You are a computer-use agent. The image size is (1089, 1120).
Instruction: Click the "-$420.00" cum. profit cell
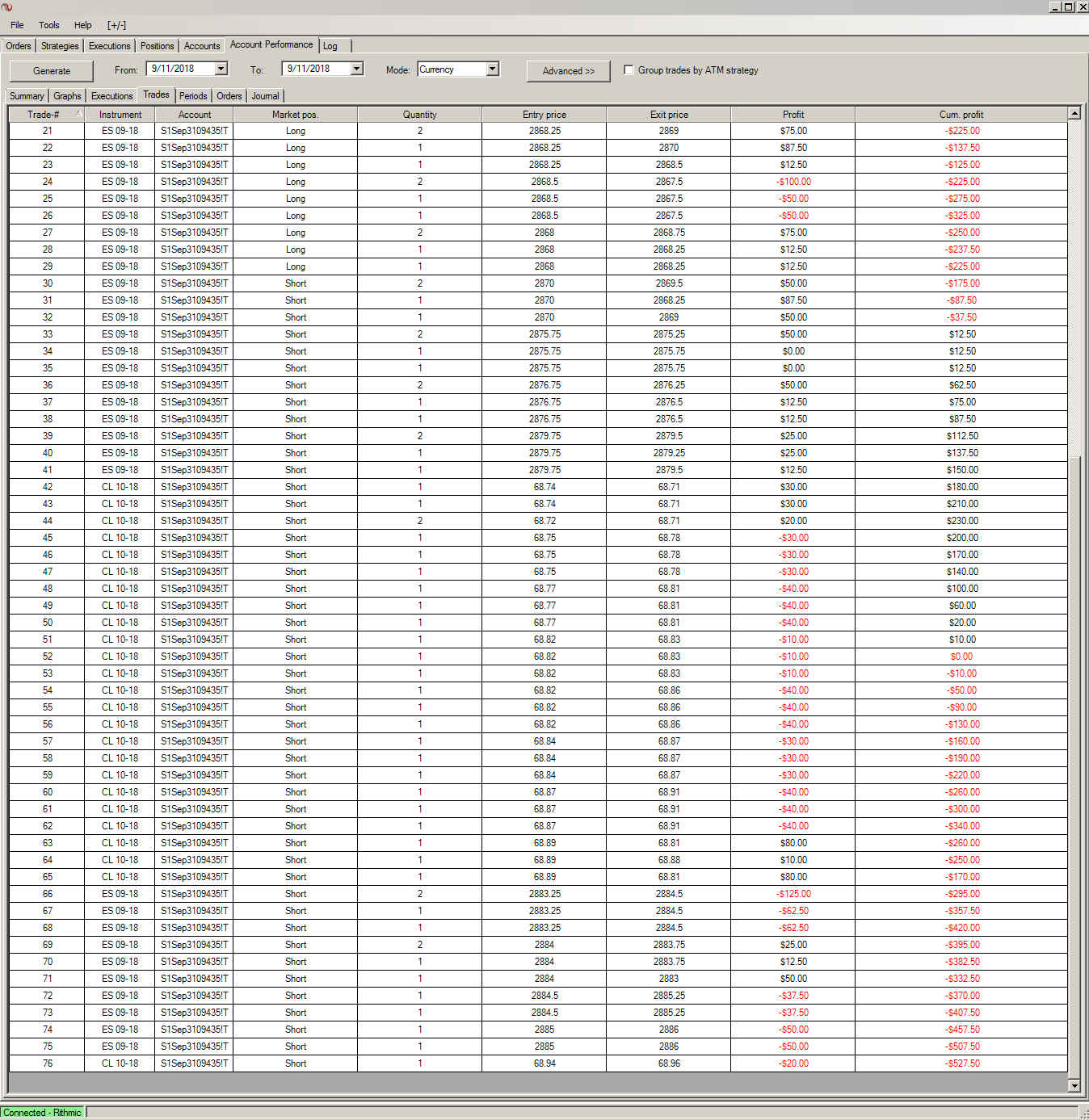coord(961,928)
